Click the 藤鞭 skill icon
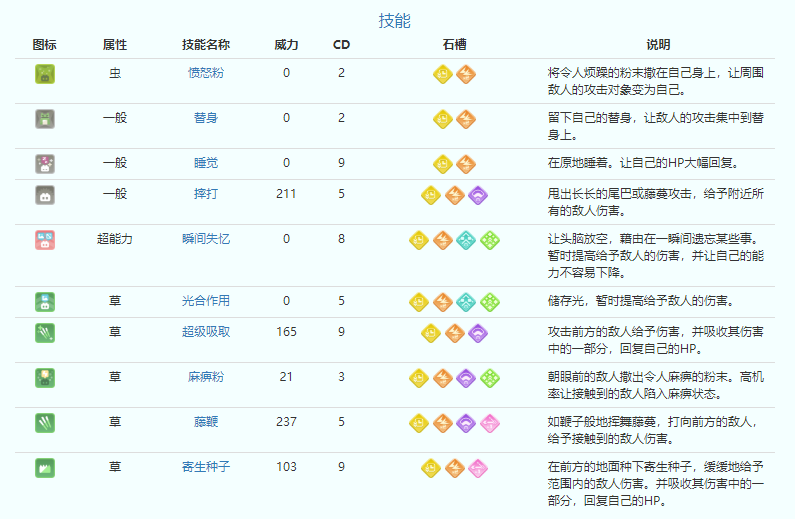The width and height of the screenshot is (795, 519). [x=45, y=423]
